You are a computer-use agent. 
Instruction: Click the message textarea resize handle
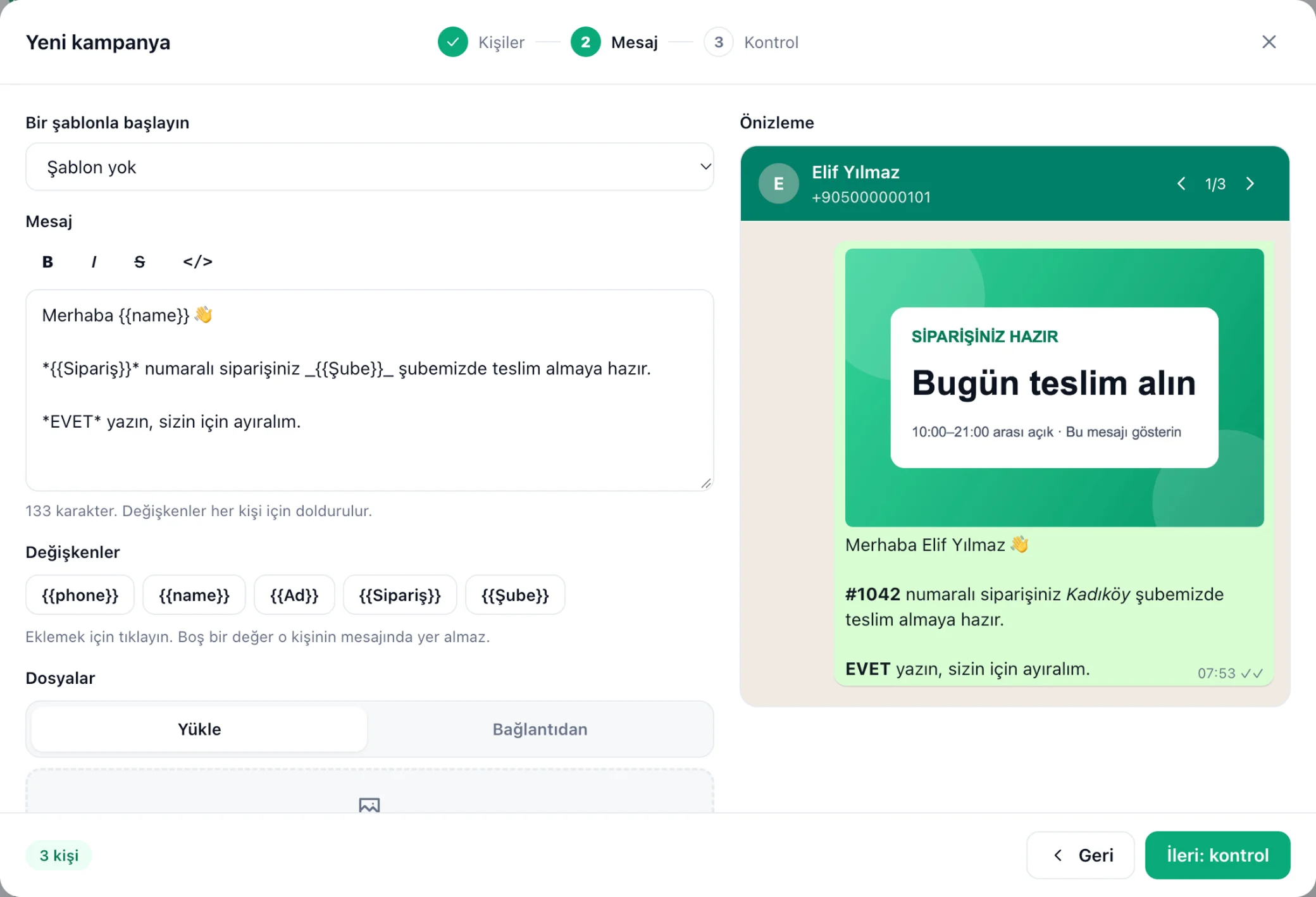706,483
